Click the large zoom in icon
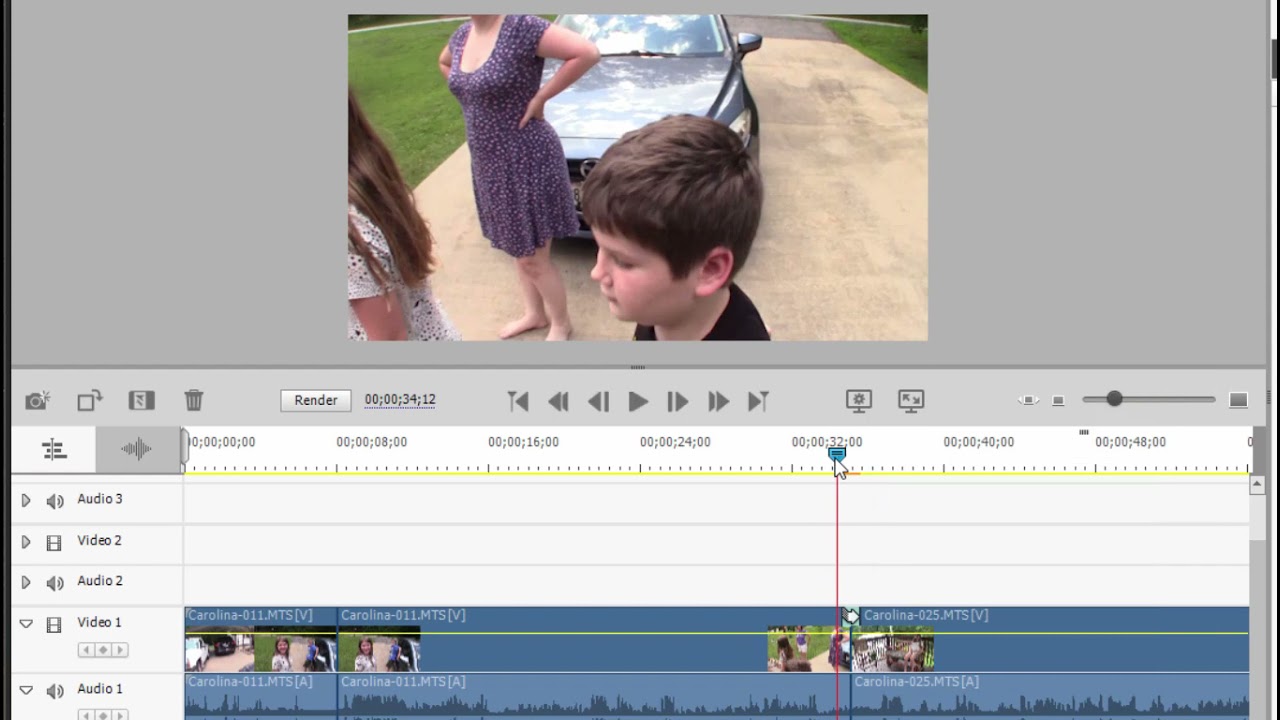 pos(1238,400)
